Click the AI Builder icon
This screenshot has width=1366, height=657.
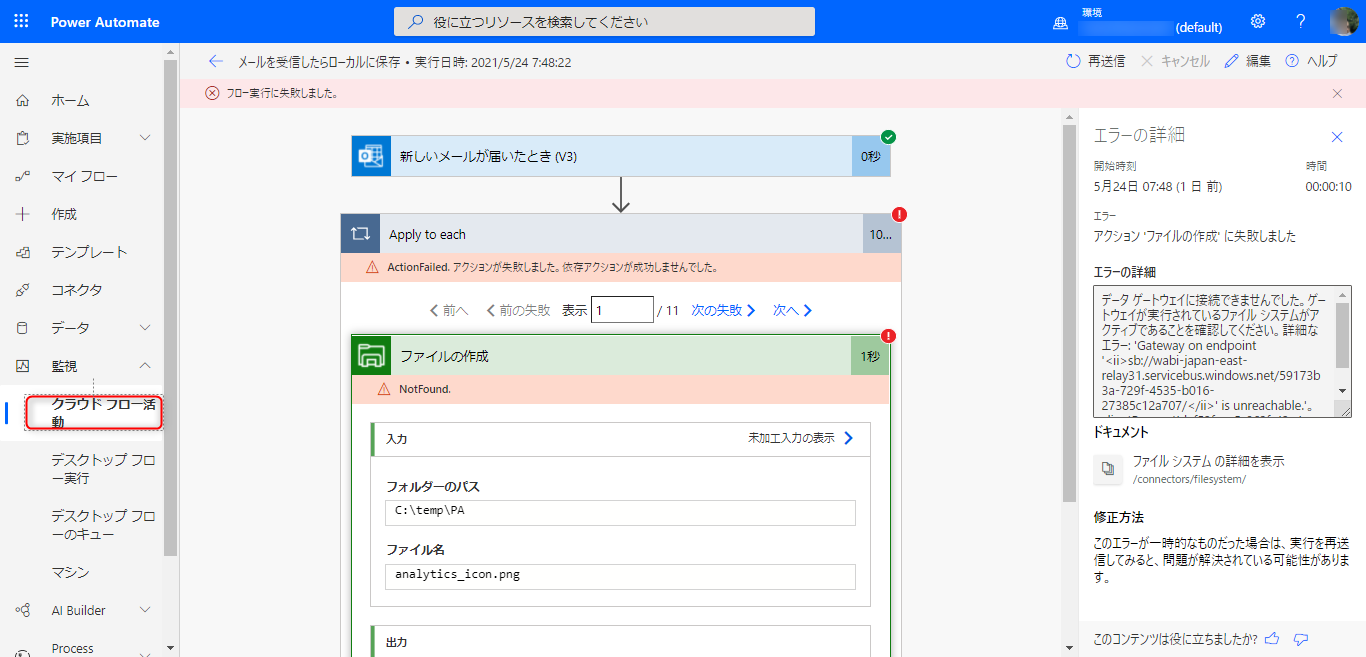click(22, 610)
